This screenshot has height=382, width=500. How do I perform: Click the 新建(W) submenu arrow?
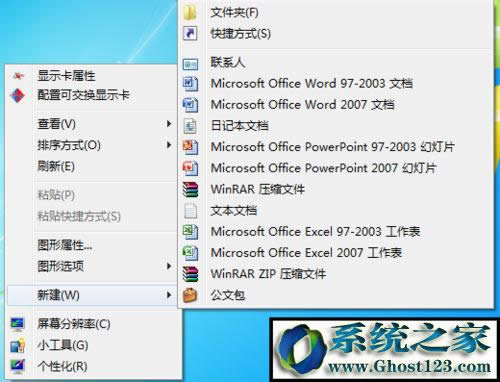[x=169, y=295]
